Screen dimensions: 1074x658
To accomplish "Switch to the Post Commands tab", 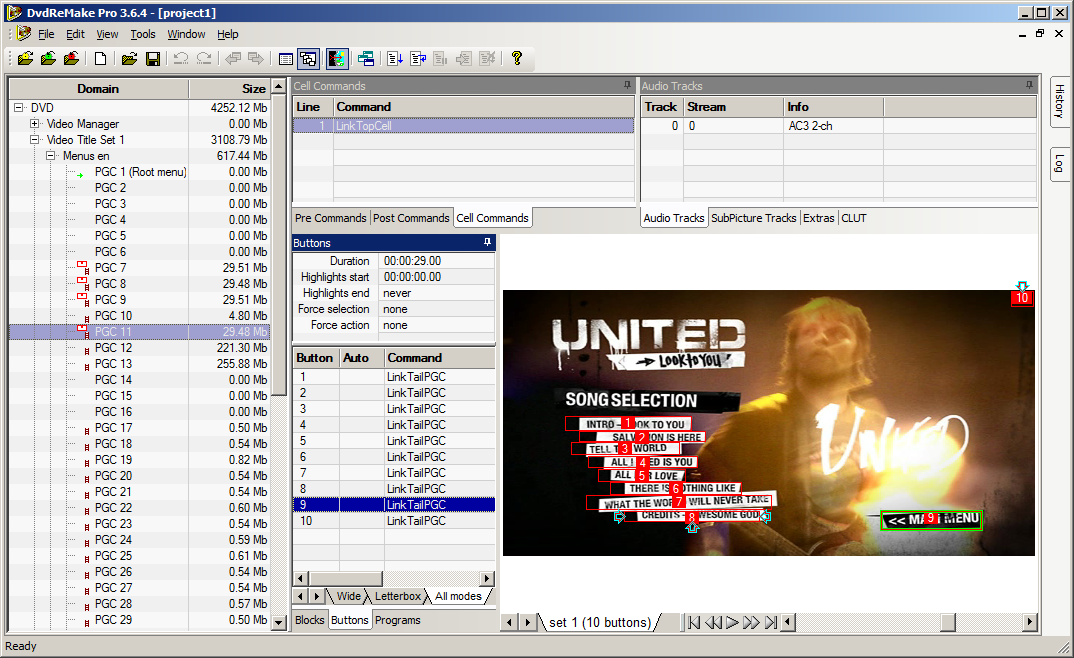I will tap(411, 218).
